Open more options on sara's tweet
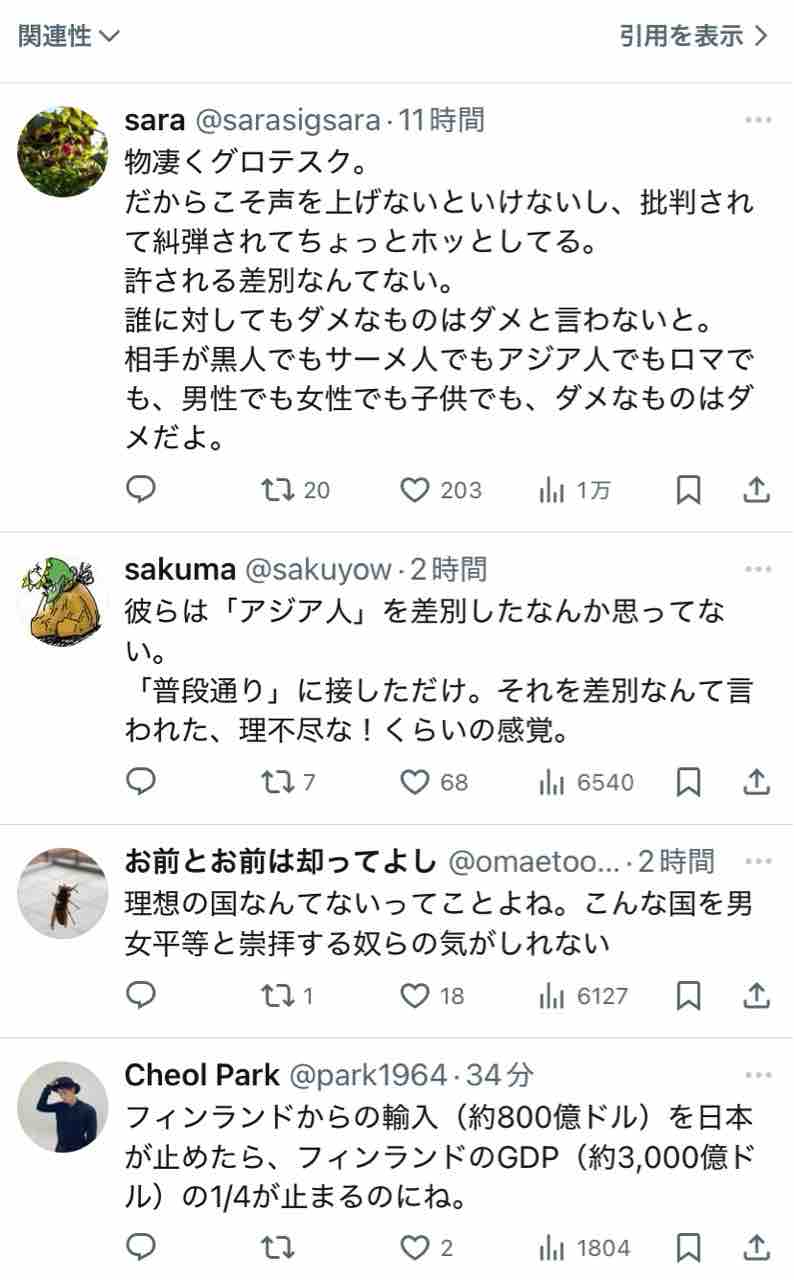794x1280 pixels. click(x=757, y=121)
